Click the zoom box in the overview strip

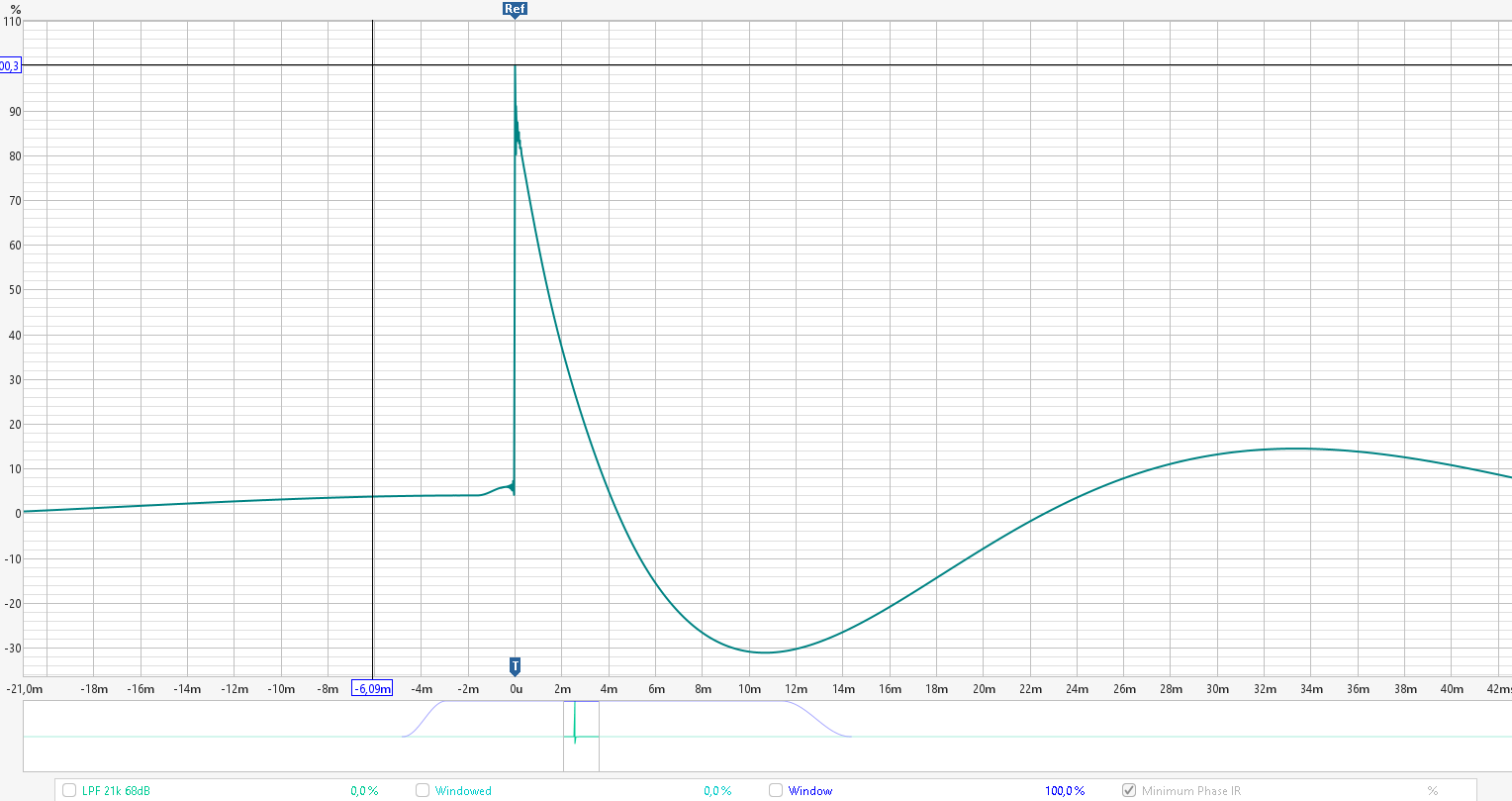pyautogui.click(x=581, y=736)
